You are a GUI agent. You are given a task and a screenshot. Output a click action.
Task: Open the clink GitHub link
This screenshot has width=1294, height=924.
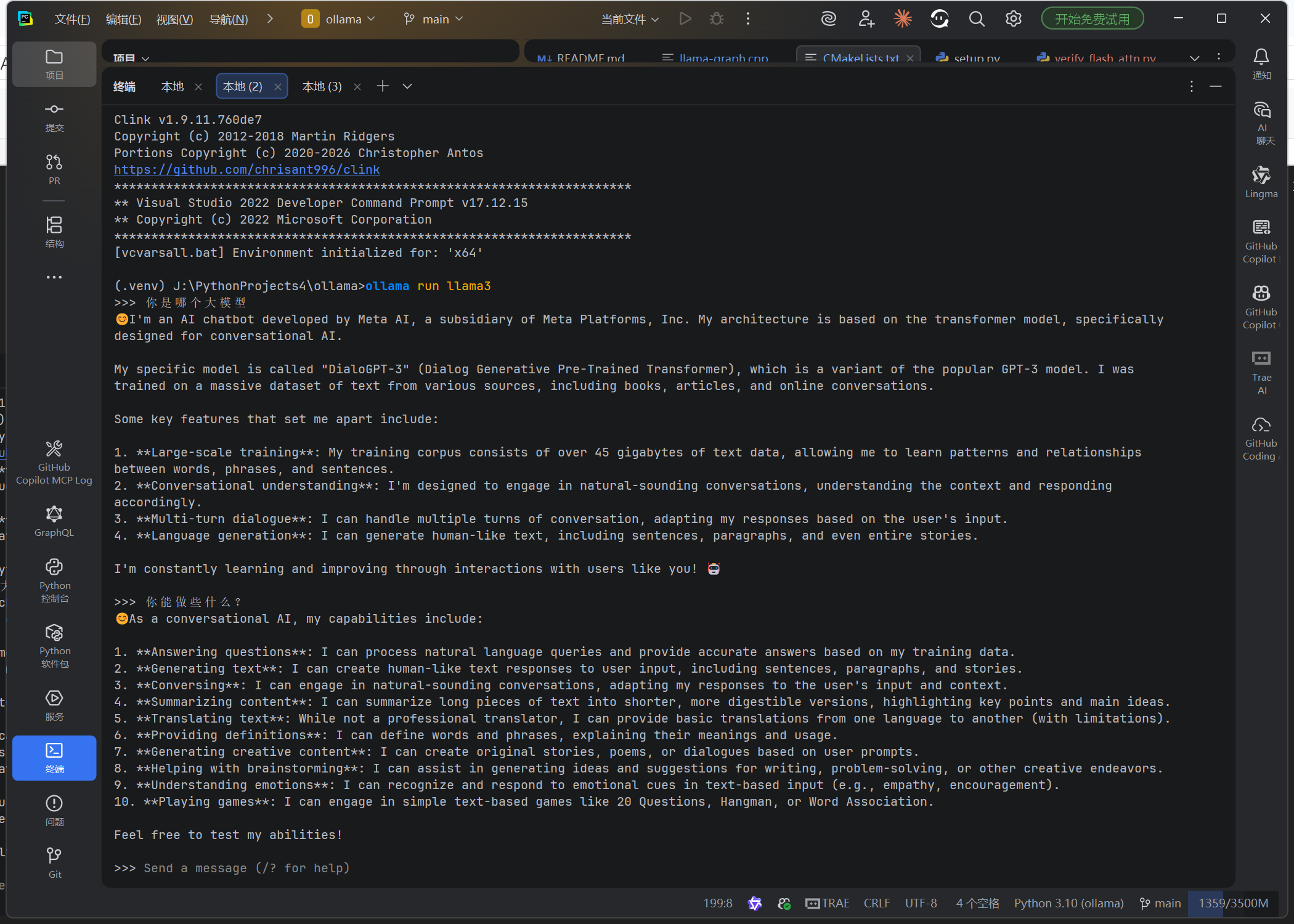(246, 169)
